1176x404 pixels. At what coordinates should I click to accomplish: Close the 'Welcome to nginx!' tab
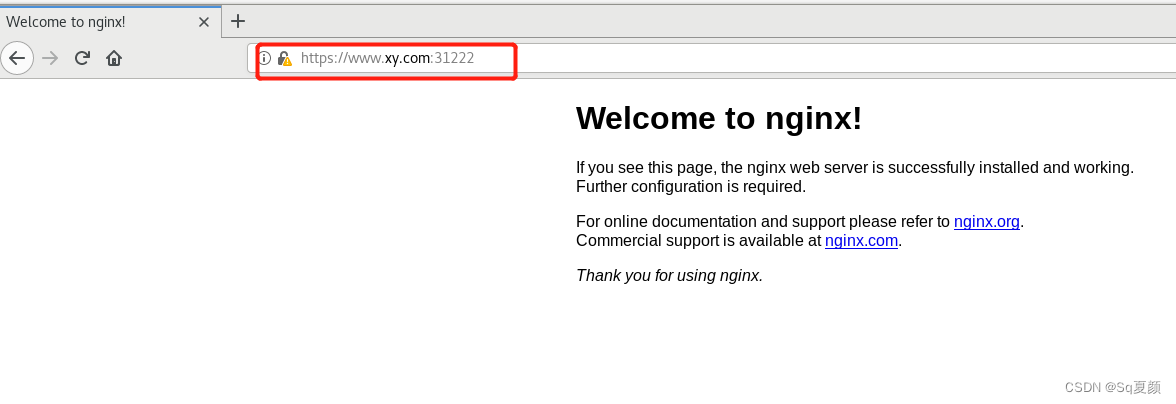[204, 22]
